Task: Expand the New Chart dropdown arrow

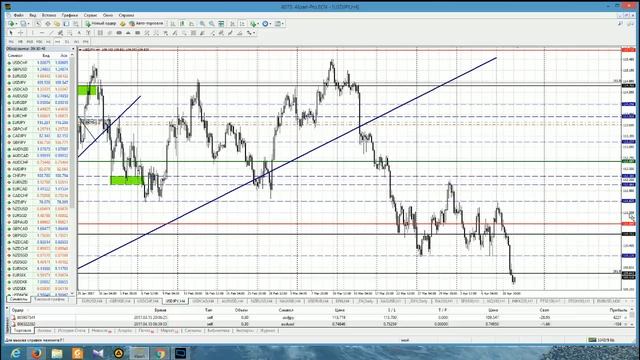Action: pyautogui.click(x=16, y=24)
